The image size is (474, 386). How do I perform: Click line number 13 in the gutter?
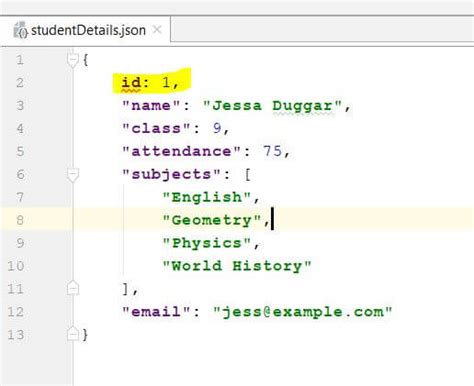click(16, 334)
